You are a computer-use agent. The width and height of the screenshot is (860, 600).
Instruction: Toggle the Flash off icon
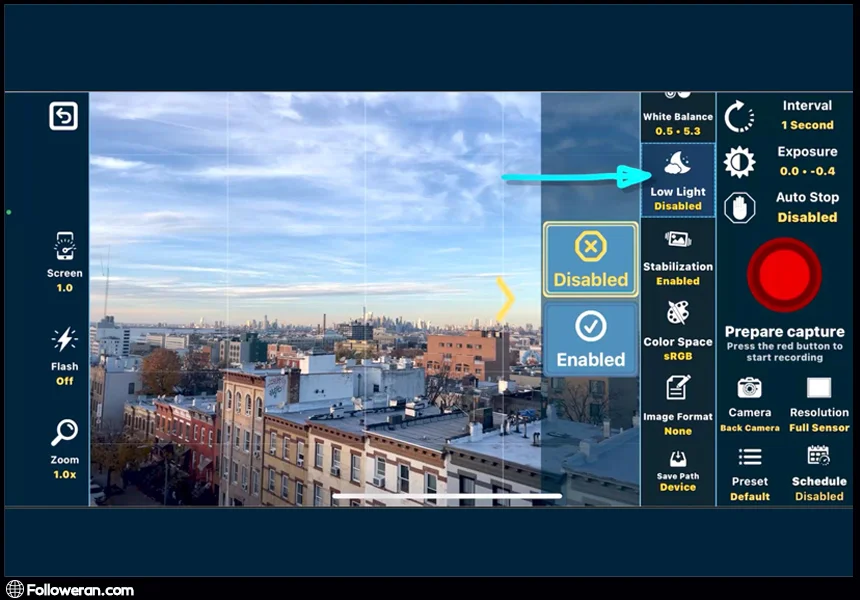pos(64,340)
